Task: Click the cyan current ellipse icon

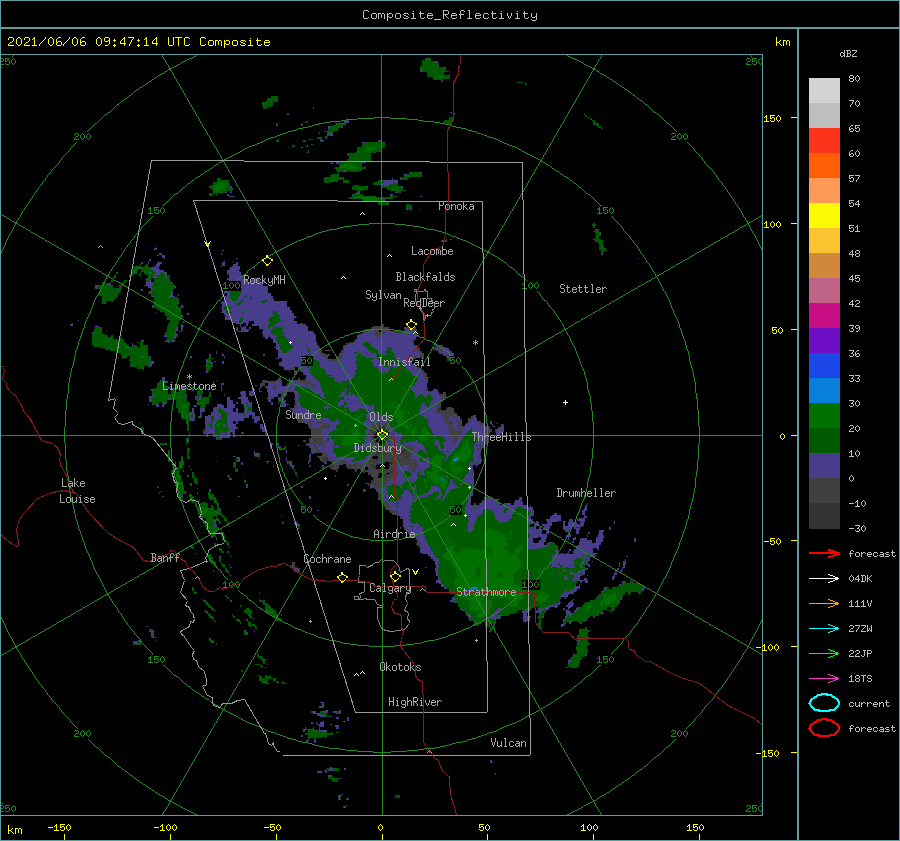Action: point(824,703)
